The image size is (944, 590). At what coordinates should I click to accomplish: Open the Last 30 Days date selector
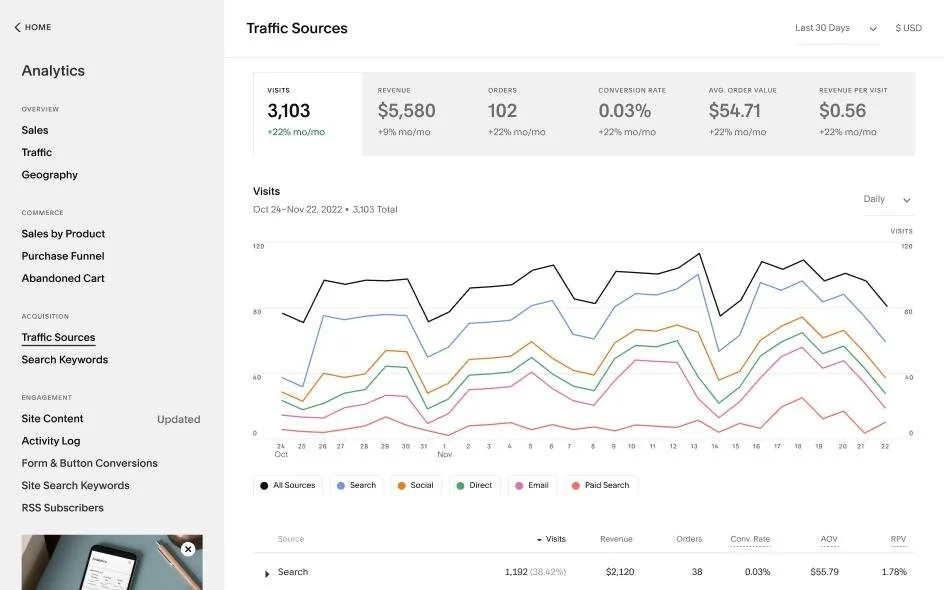(x=834, y=28)
